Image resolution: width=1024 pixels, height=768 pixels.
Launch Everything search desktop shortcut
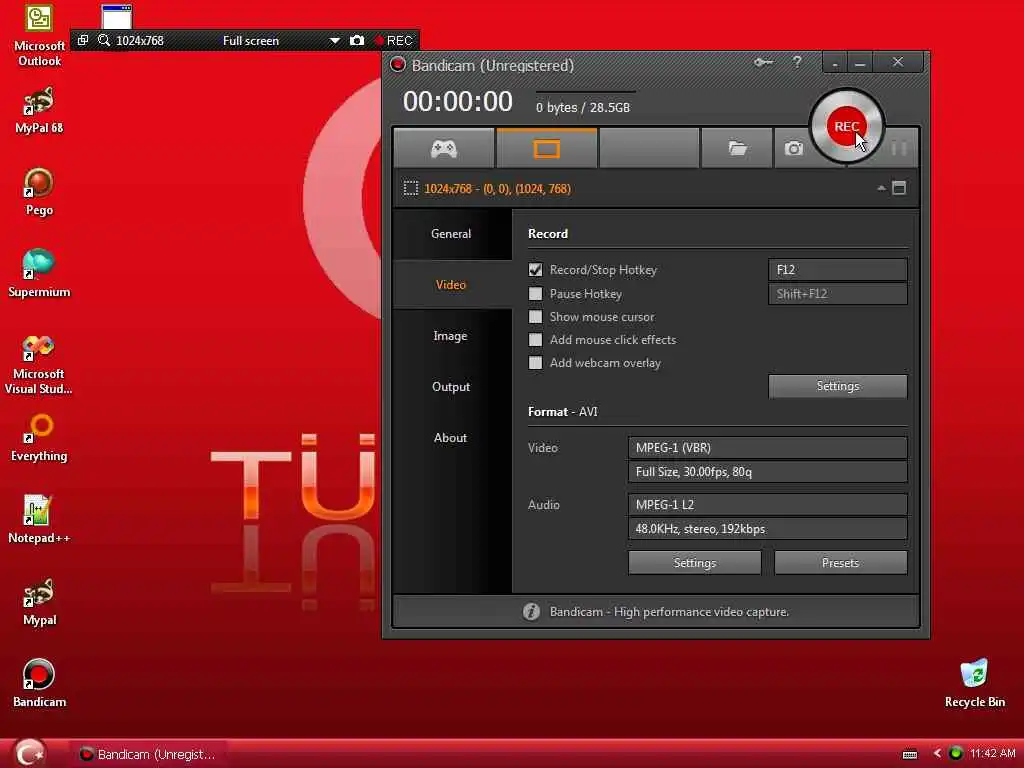pos(39,439)
